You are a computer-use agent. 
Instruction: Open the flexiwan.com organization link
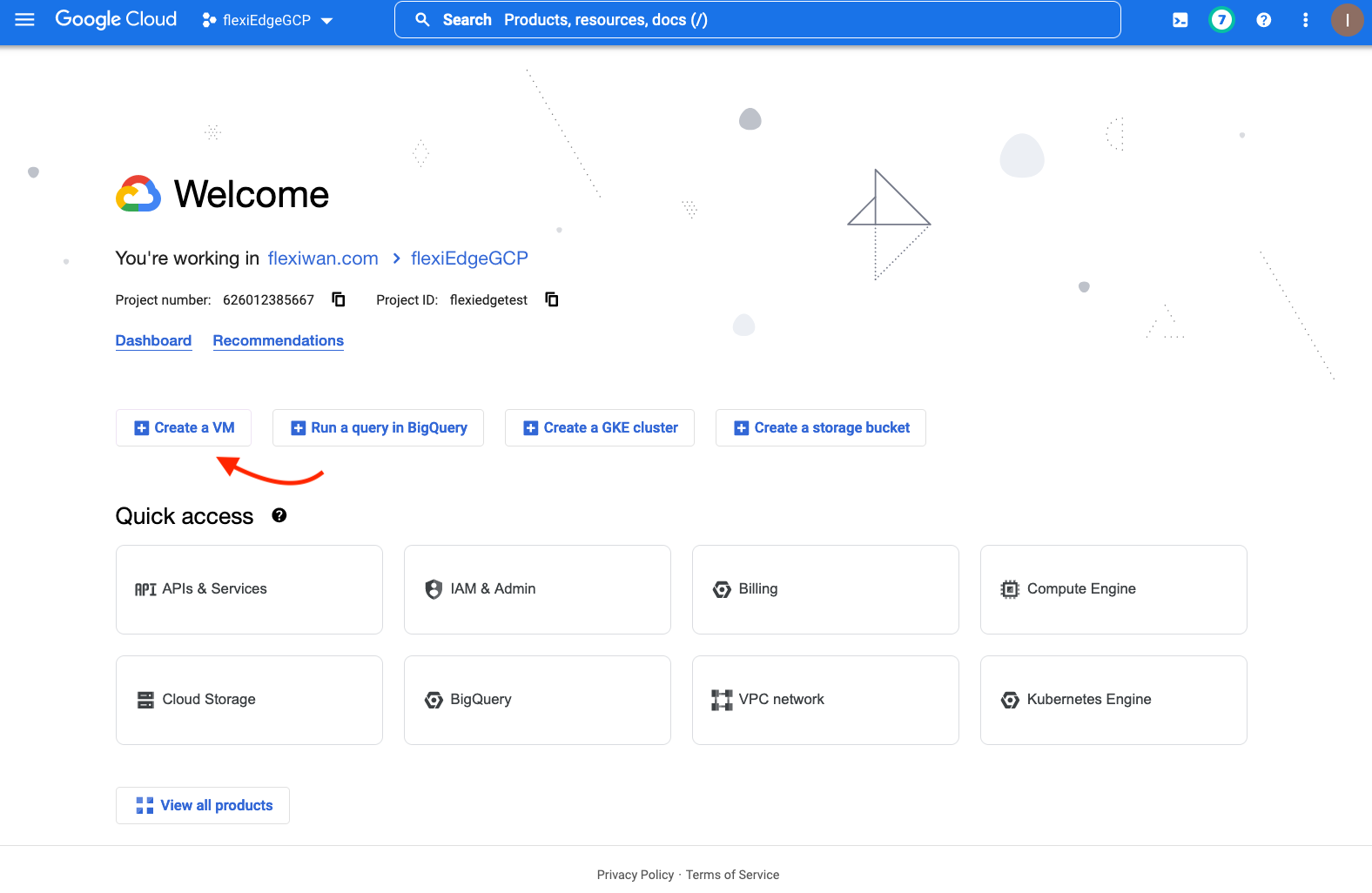323,258
